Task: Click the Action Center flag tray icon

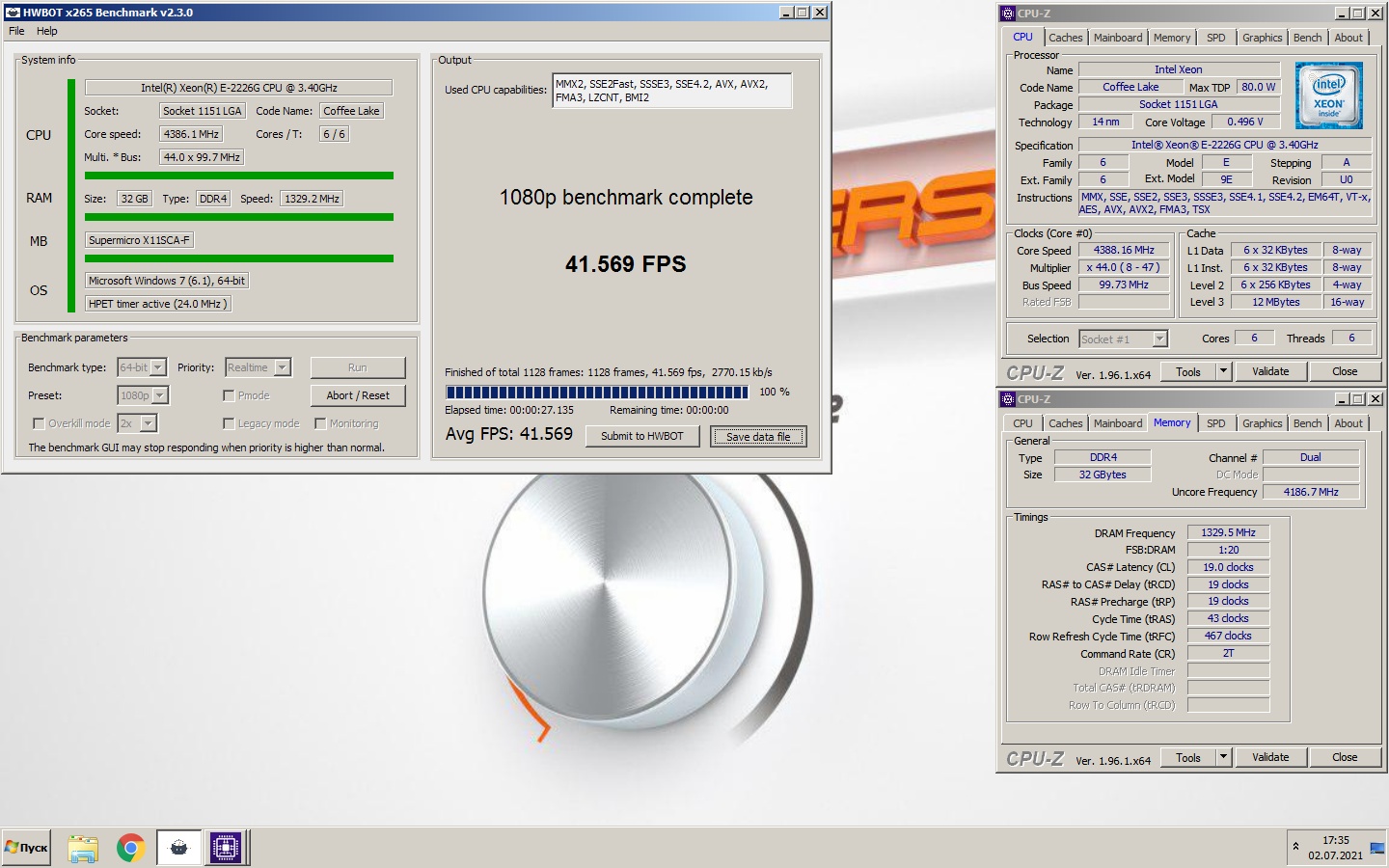Action: (x=1376, y=848)
